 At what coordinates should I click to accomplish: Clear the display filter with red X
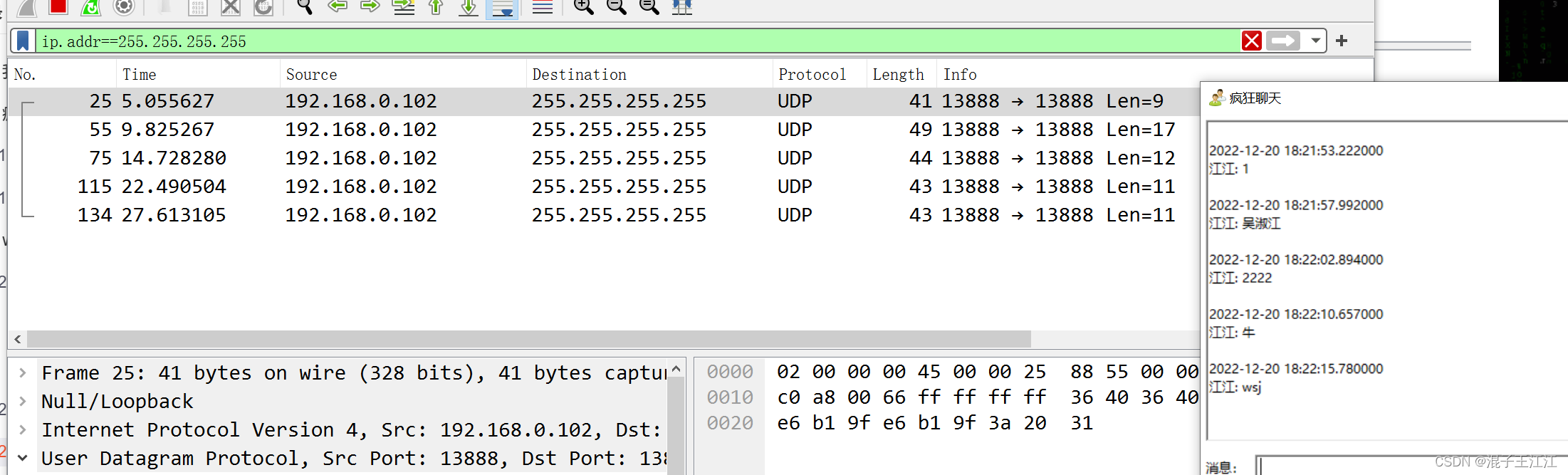pyautogui.click(x=1251, y=41)
